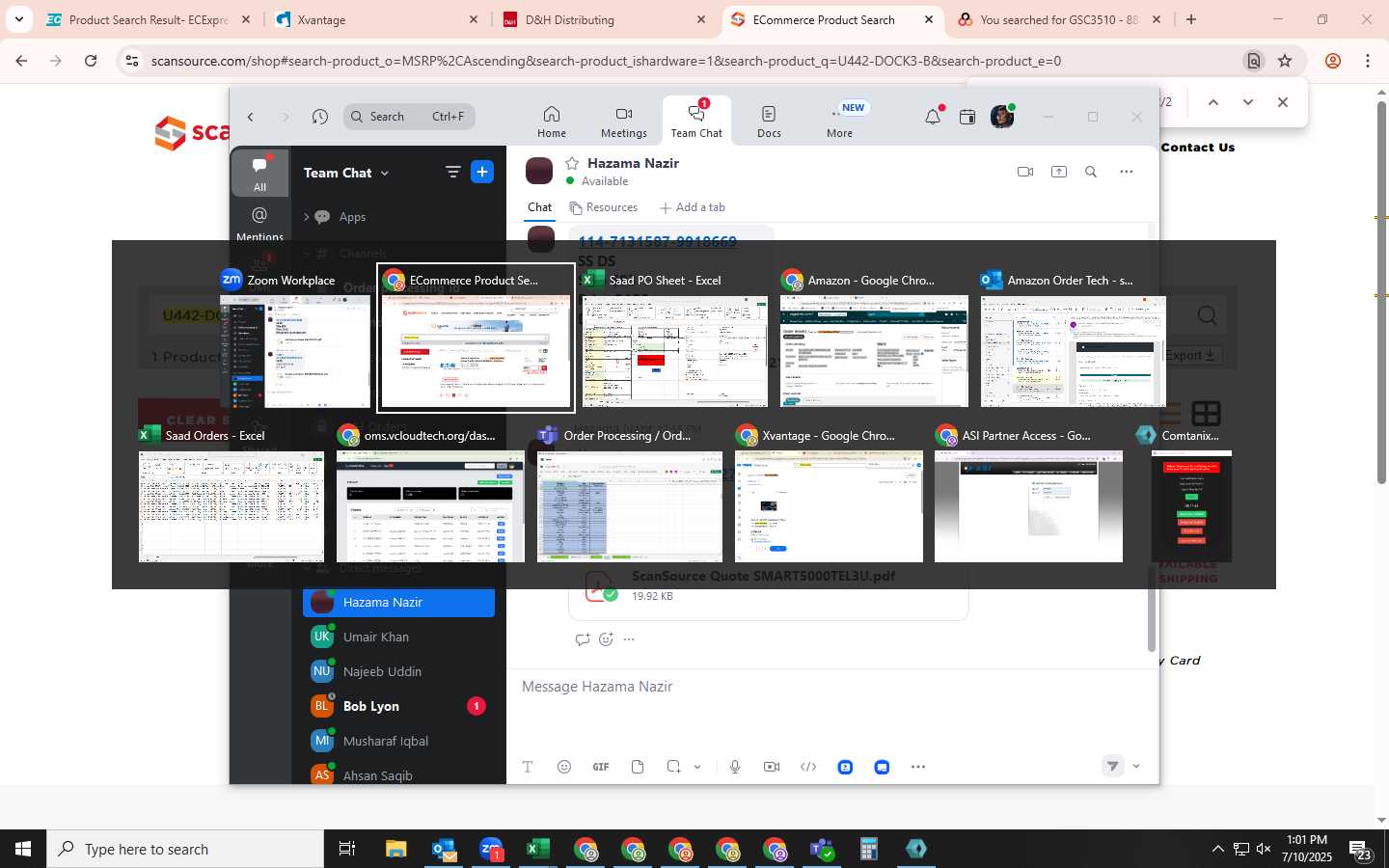Open Hazama Nazir direct message
The image size is (1389, 868).
[398, 602]
